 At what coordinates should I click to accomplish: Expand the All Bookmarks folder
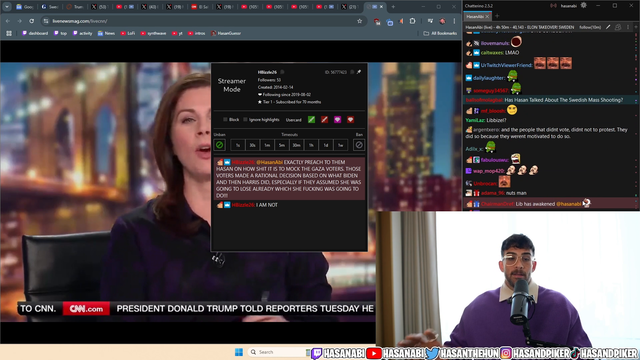click(440, 33)
